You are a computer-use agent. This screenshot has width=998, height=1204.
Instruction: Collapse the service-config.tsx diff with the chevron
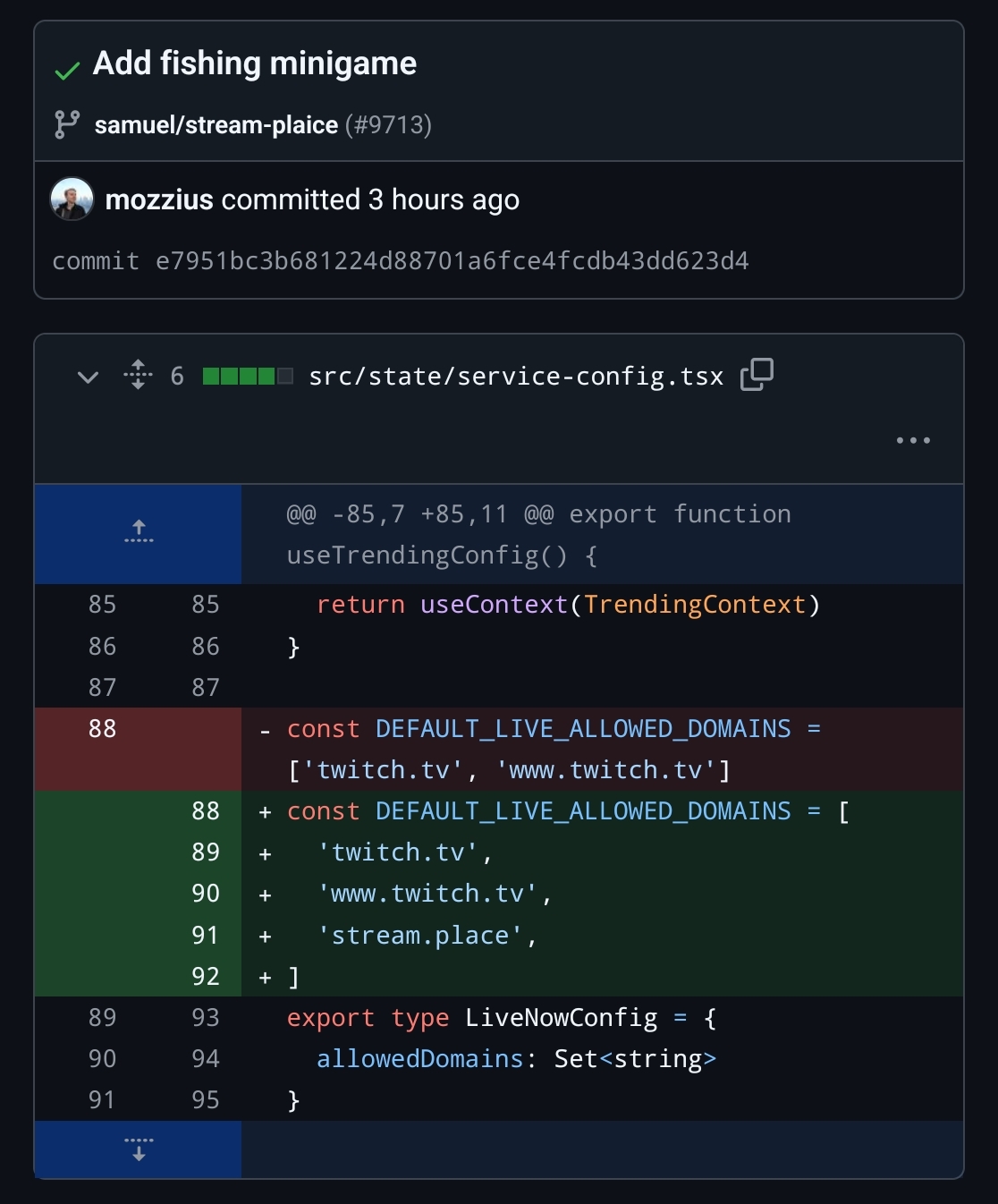(88, 377)
